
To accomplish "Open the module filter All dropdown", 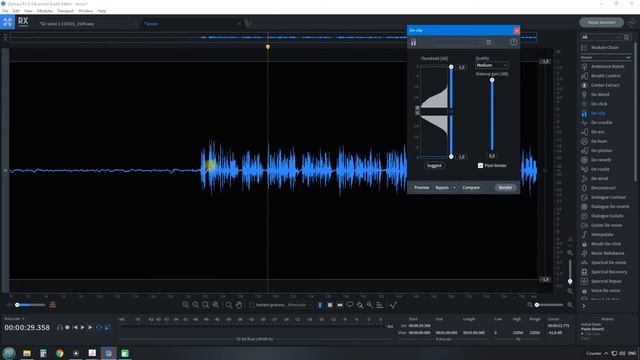I will pos(600,37).
